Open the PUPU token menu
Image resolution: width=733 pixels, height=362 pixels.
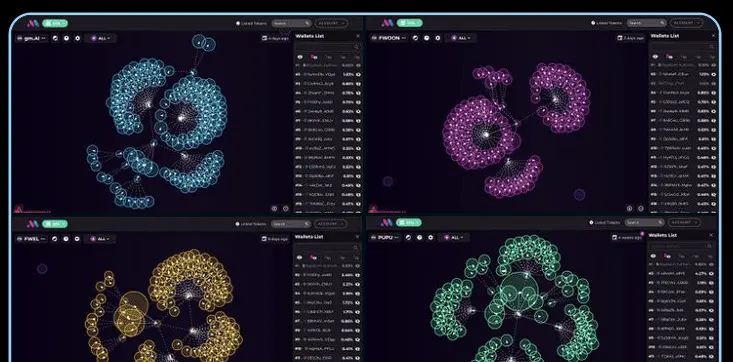(x=386, y=238)
